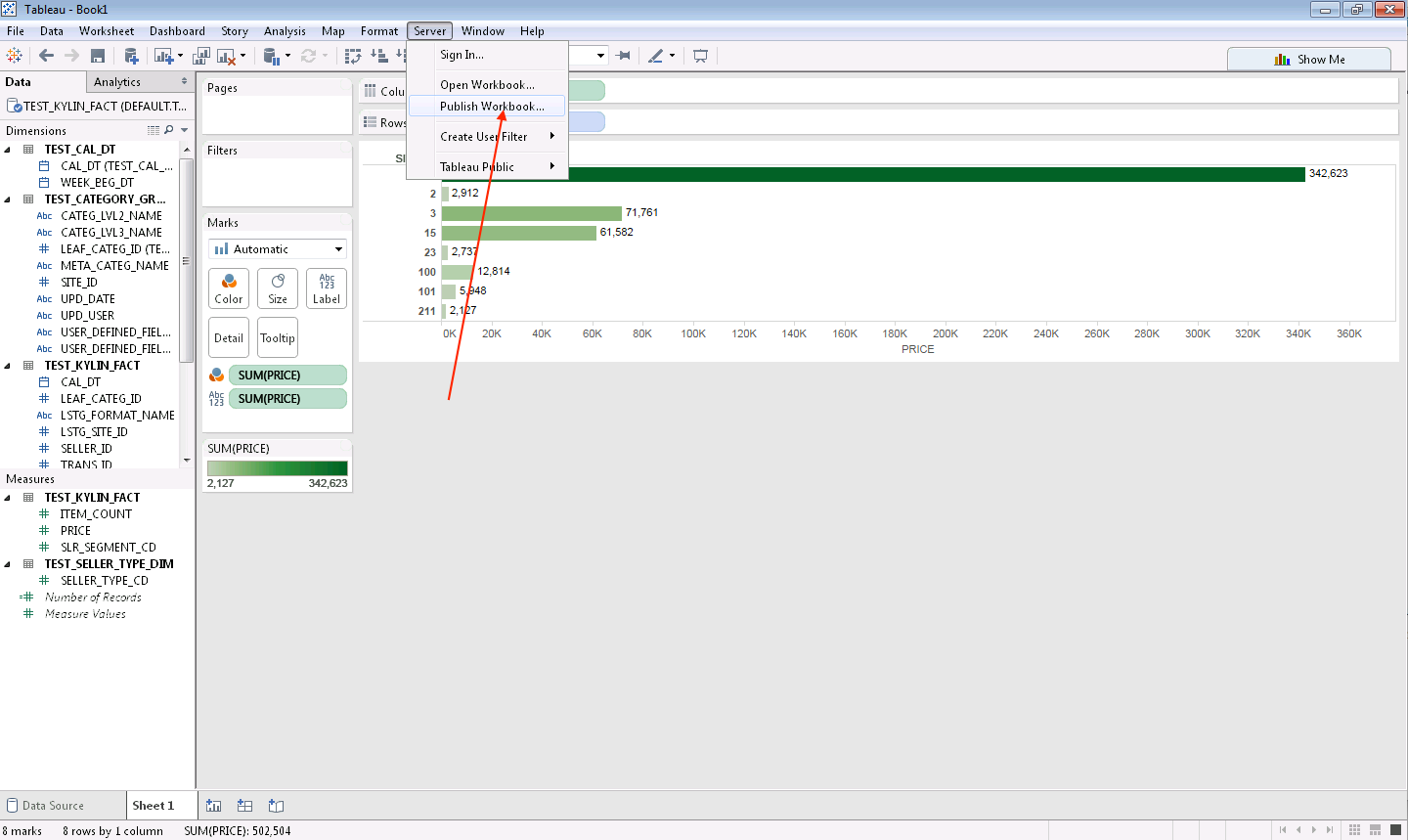
Task: Select Publish Workbook from Server menu
Action: pos(491,107)
